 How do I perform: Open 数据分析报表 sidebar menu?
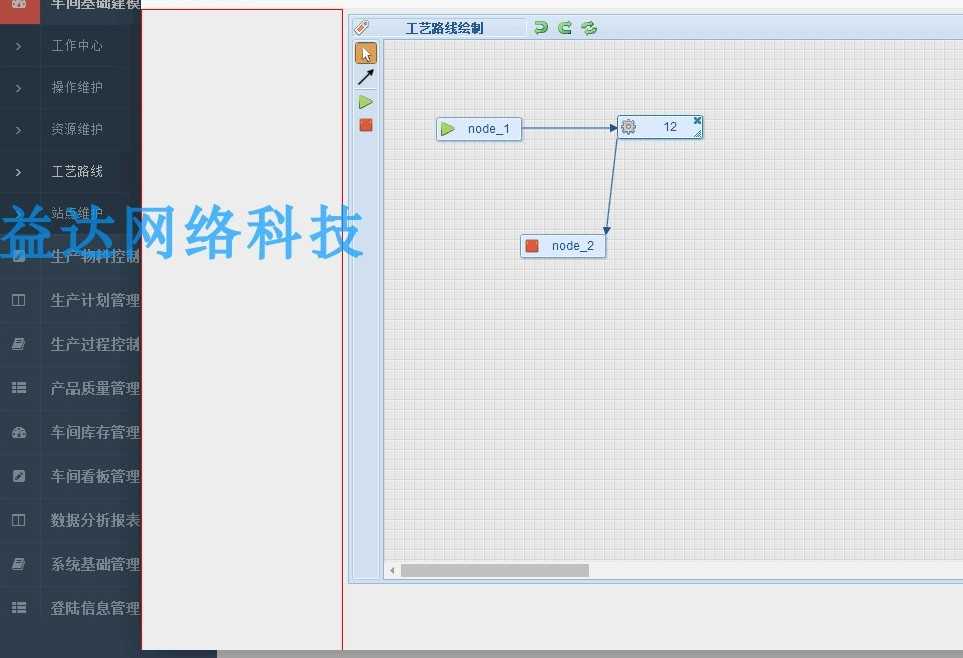tap(96, 520)
